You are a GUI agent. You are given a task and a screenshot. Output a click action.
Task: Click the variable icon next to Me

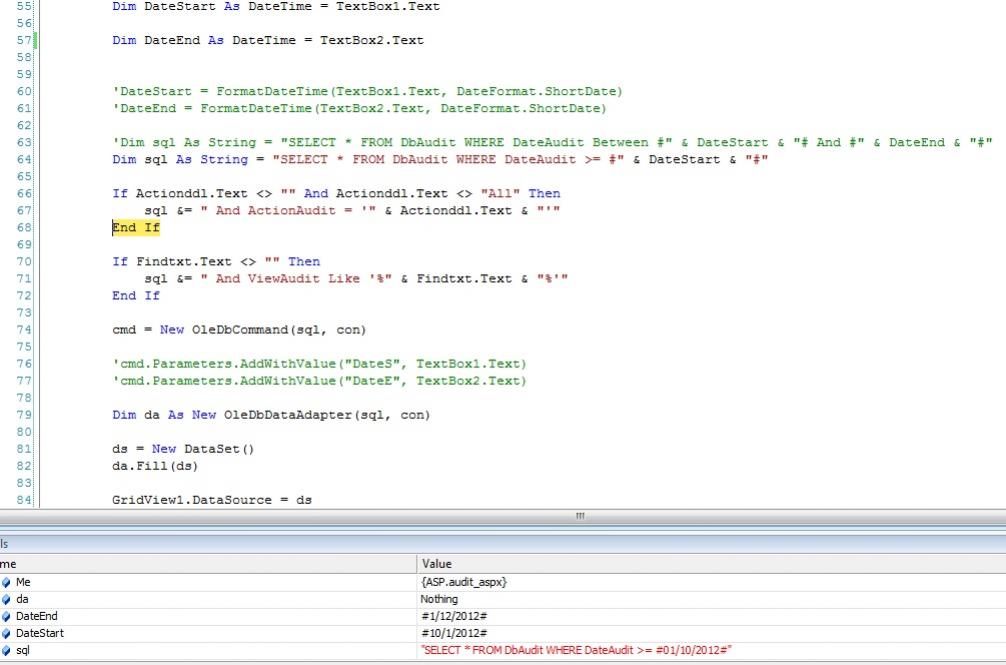point(6,582)
